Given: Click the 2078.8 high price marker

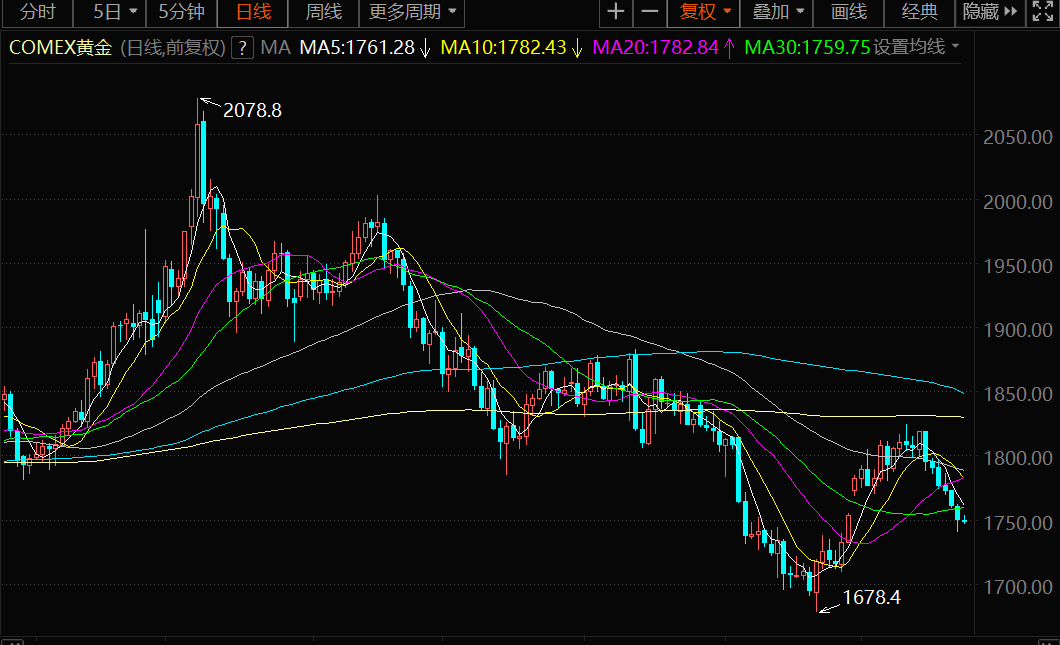Looking at the screenshot, I should click(252, 110).
